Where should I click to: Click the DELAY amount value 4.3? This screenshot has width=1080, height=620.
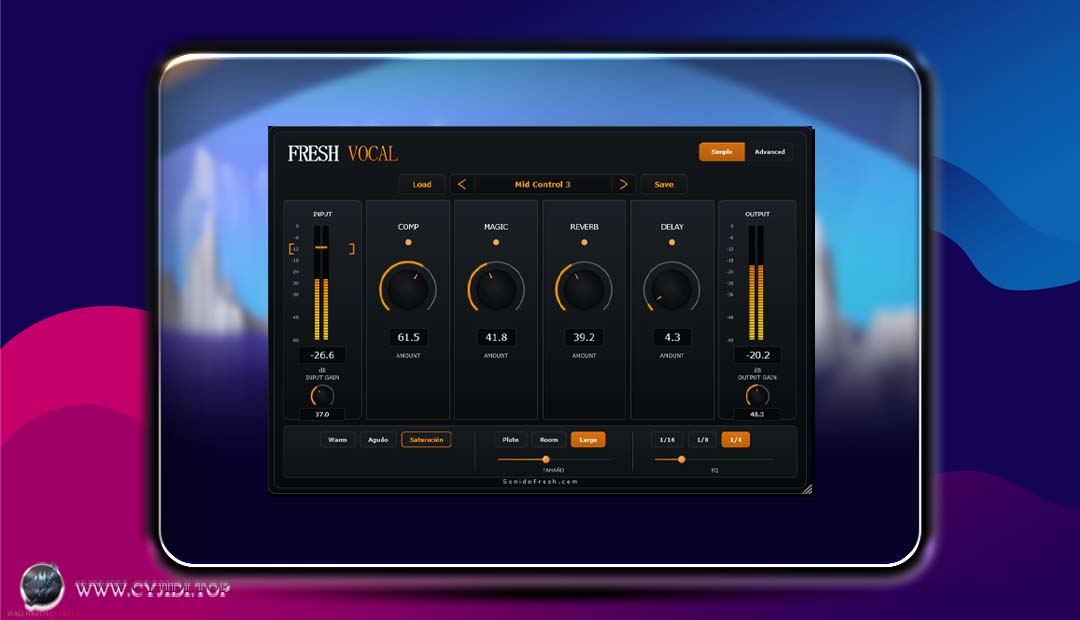pyautogui.click(x=672, y=337)
